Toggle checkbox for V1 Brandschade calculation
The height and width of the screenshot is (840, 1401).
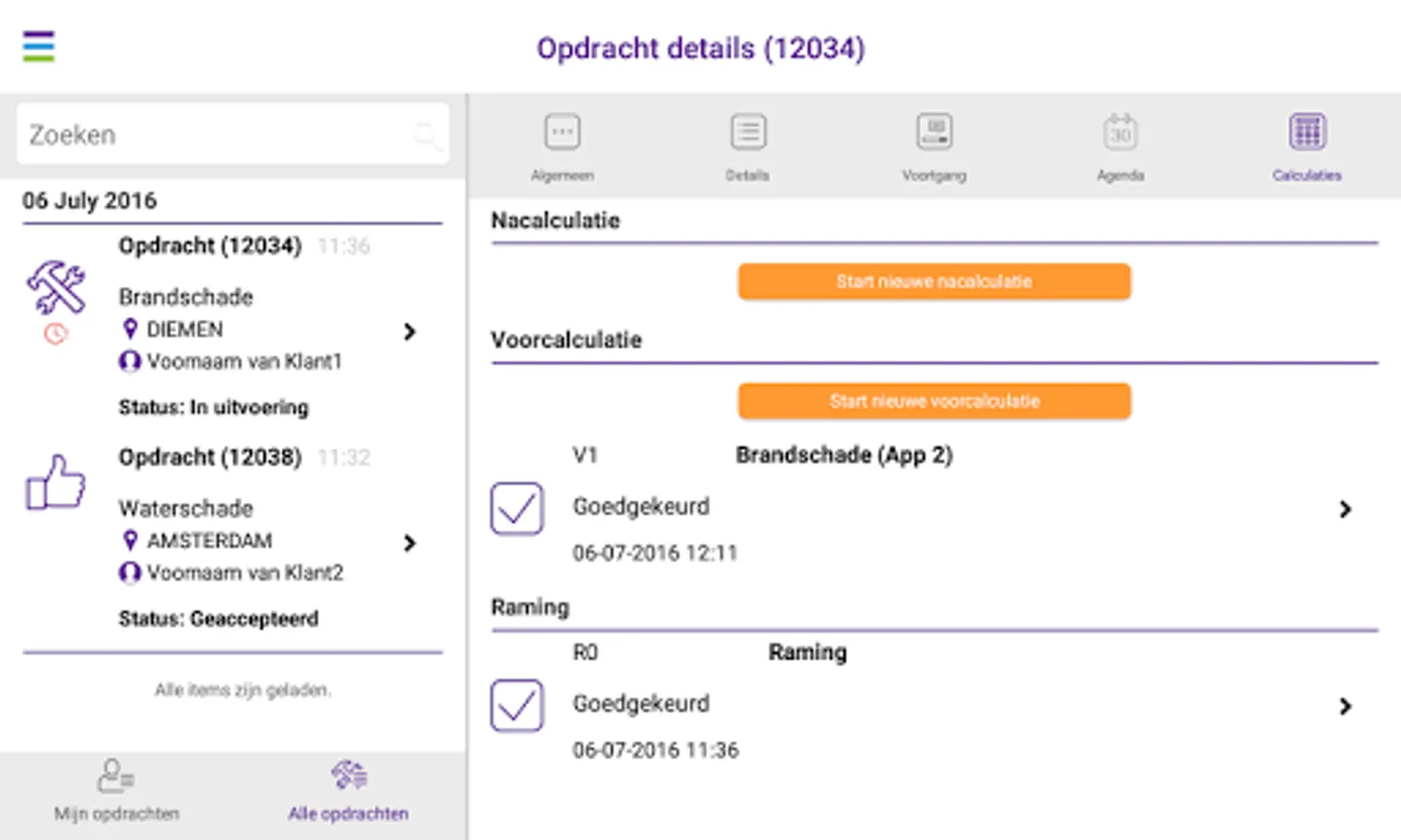click(517, 509)
